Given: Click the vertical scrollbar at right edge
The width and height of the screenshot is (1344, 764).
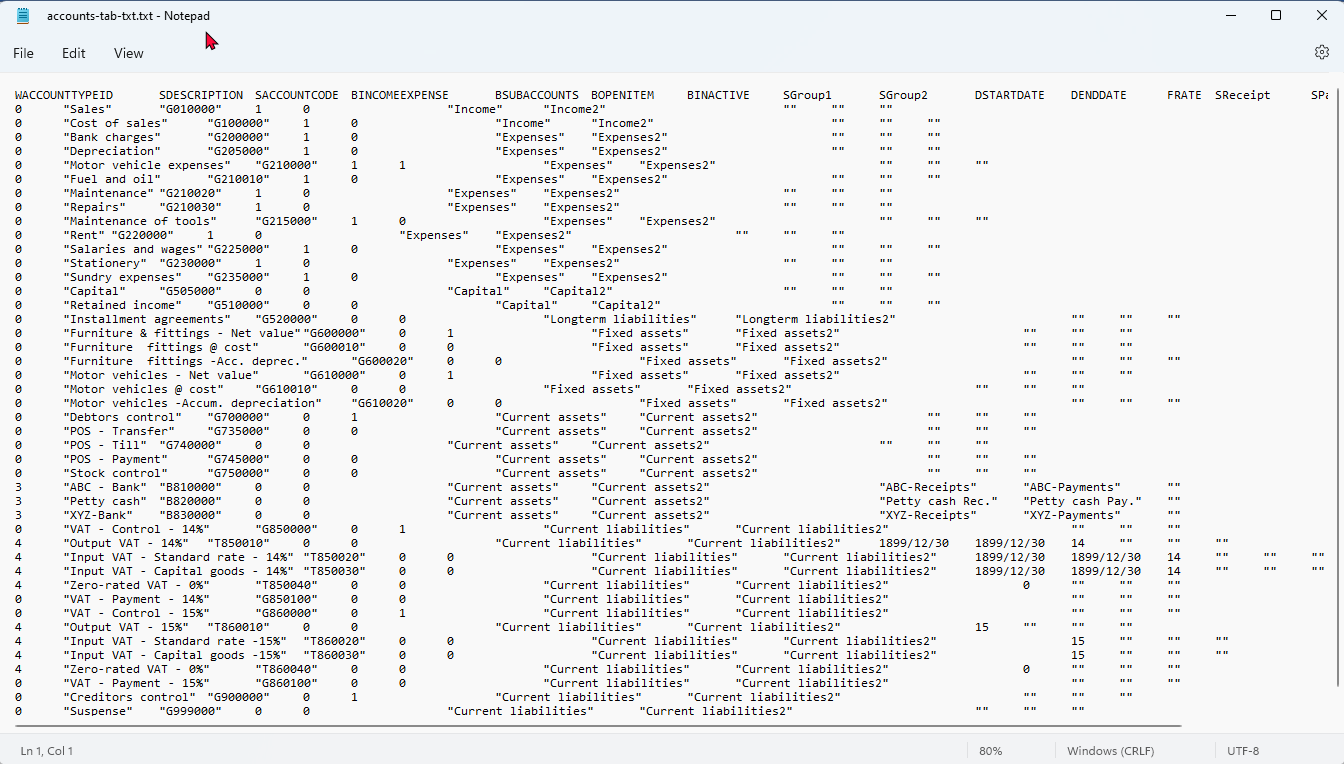Looking at the screenshot, I should pyautogui.click(x=1338, y=400).
